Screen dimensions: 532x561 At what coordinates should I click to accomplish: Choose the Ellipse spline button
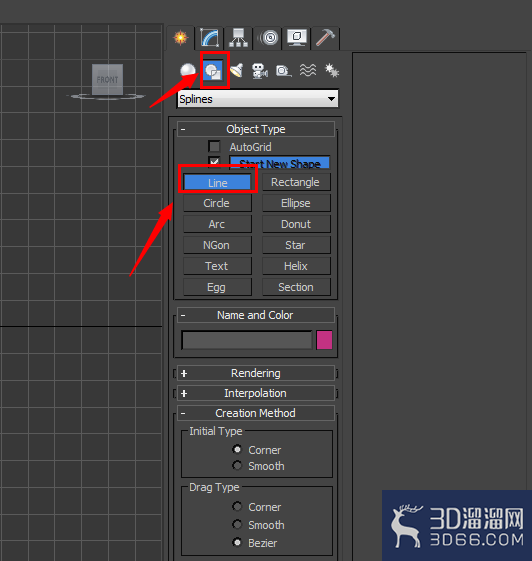coord(296,203)
